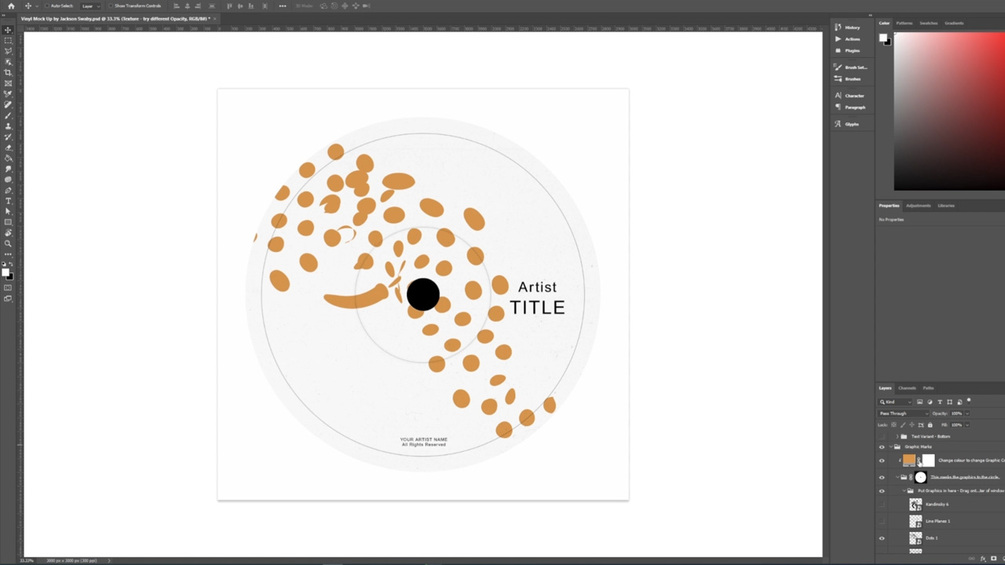Open the Paragraph panel button

click(850, 107)
